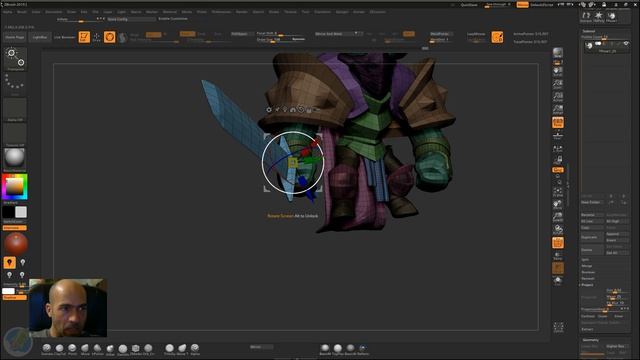Open the LightBox button
Viewport: 640px width, 360px height.
pyautogui.click(x=40, y=37)
